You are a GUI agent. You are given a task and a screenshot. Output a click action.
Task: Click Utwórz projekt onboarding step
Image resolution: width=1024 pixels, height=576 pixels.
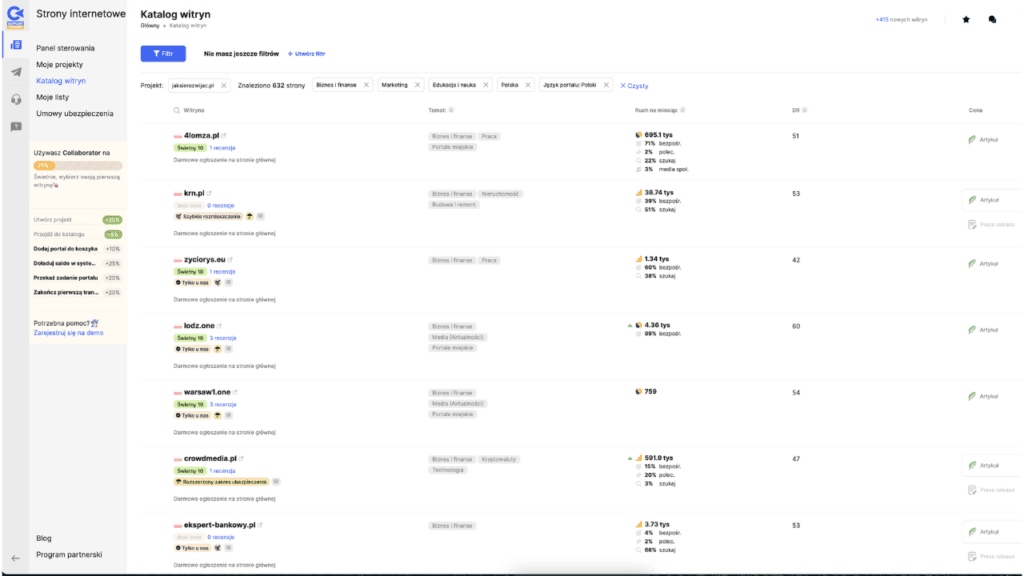[78, 220]
